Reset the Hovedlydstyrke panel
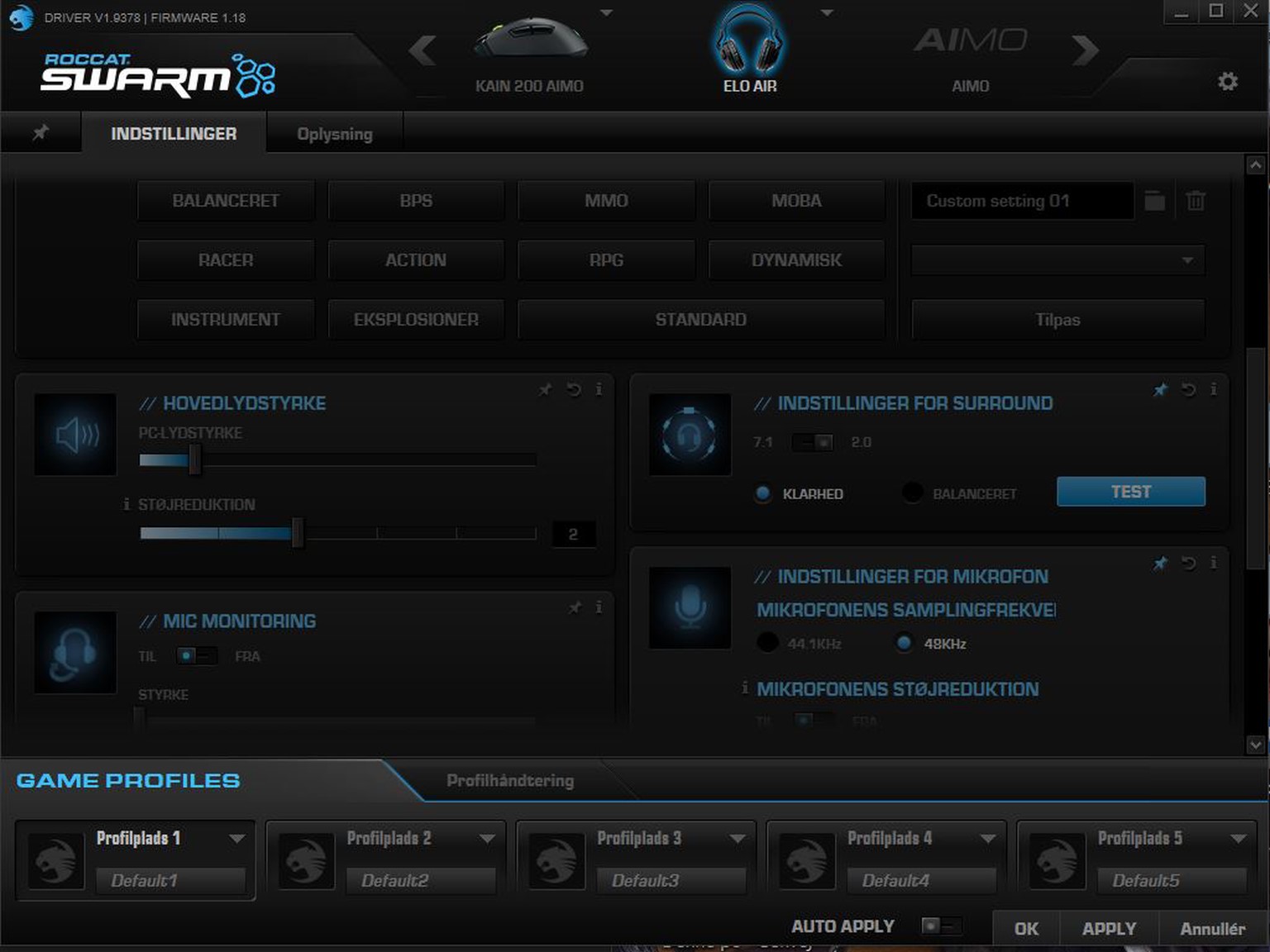 (574, 389)
